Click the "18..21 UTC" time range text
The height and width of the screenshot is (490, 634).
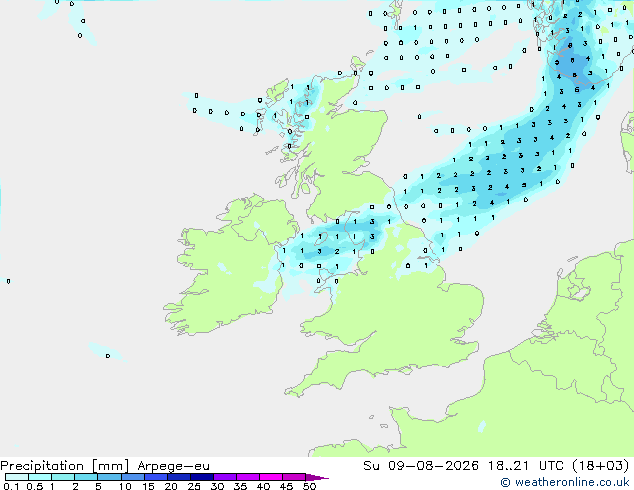pyautogui.click(x=526, y=466)
